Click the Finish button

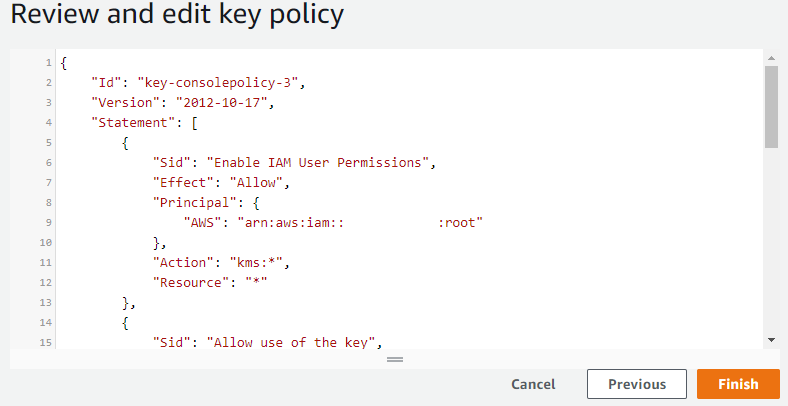coord(738,384)
